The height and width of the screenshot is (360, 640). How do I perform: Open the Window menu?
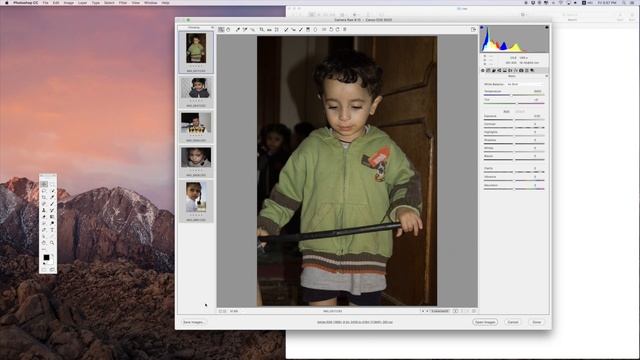point(150,2)
